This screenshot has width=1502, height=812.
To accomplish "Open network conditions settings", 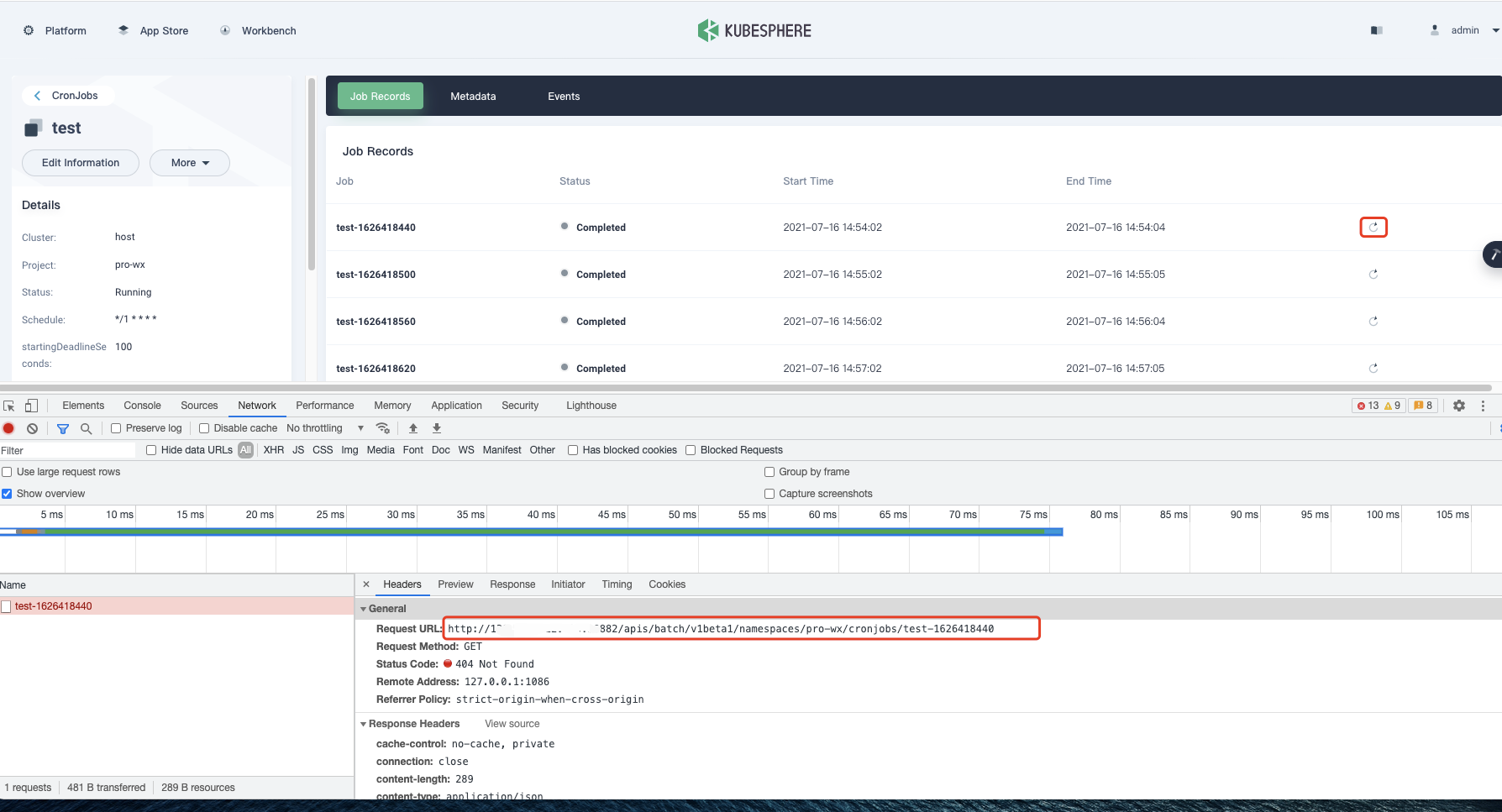I will pyautogui.click(x=383, y=428).
